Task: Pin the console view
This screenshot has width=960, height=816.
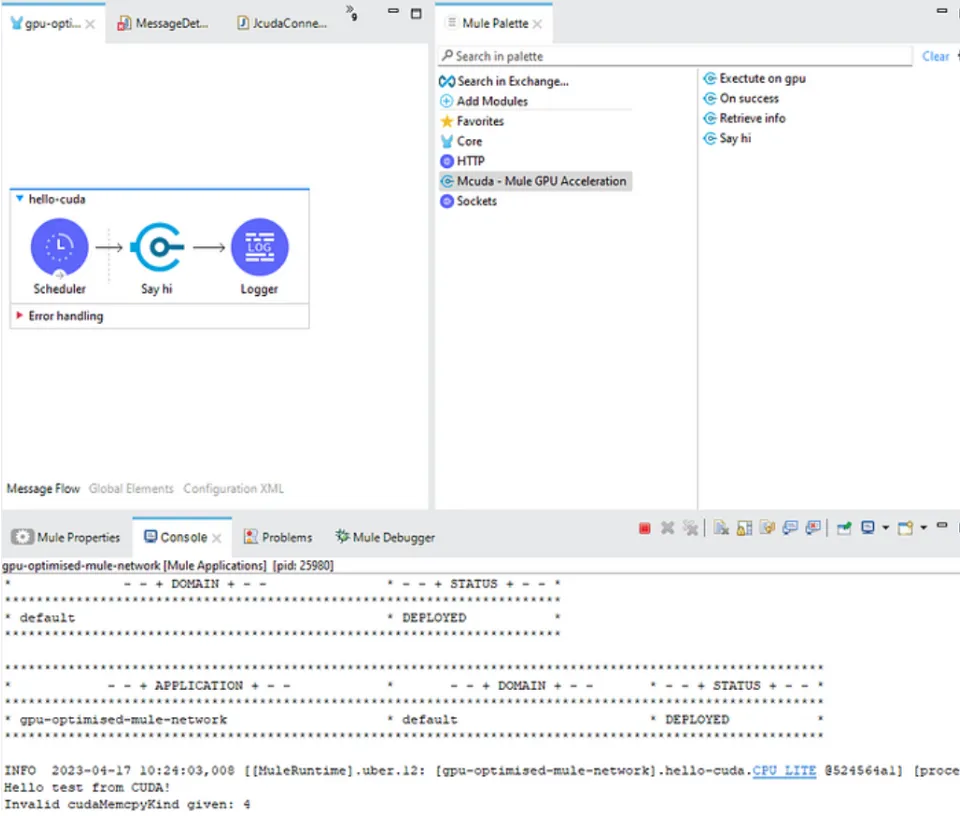Action: 844,528
